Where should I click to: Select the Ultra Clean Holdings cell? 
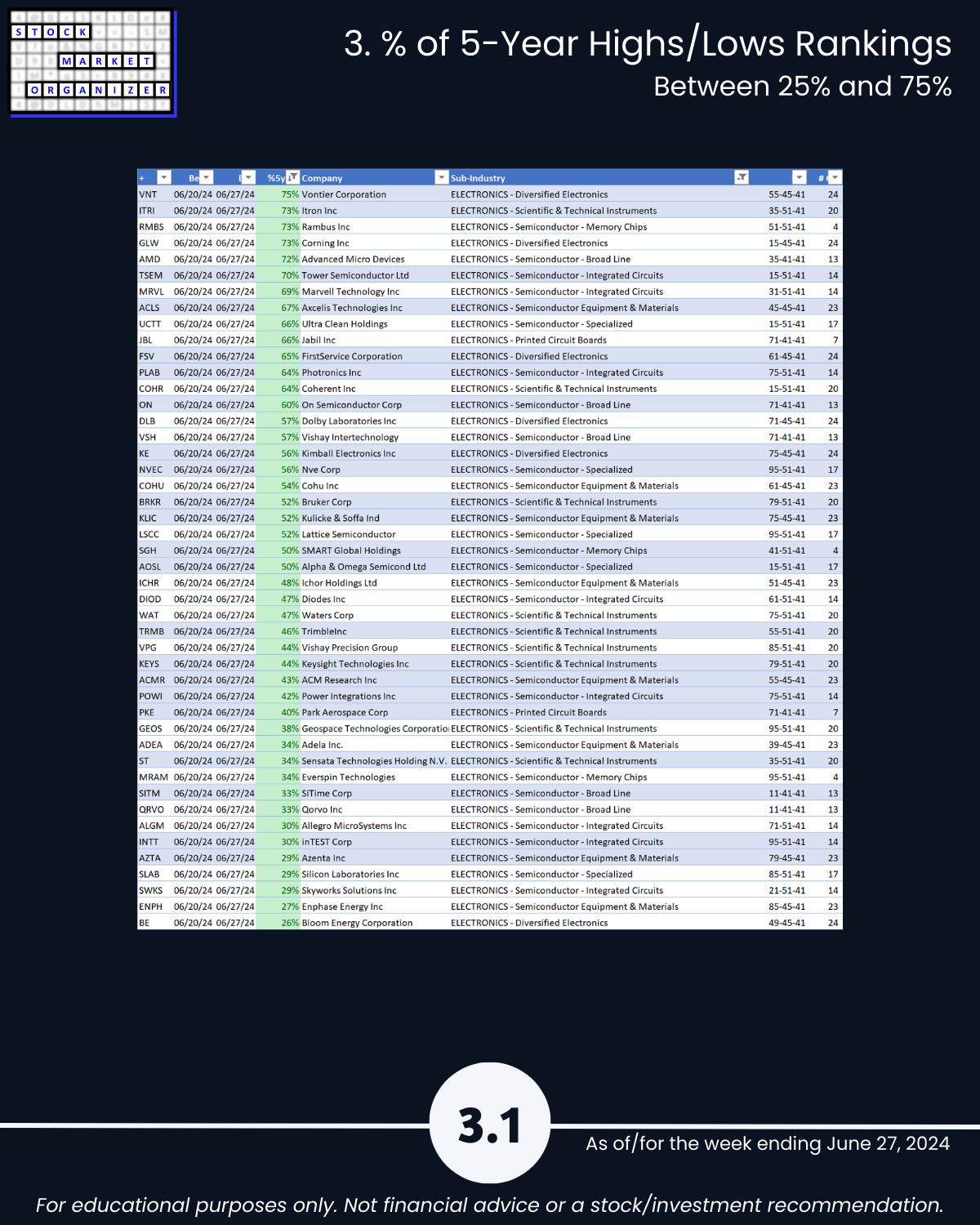tap(345, 323)
